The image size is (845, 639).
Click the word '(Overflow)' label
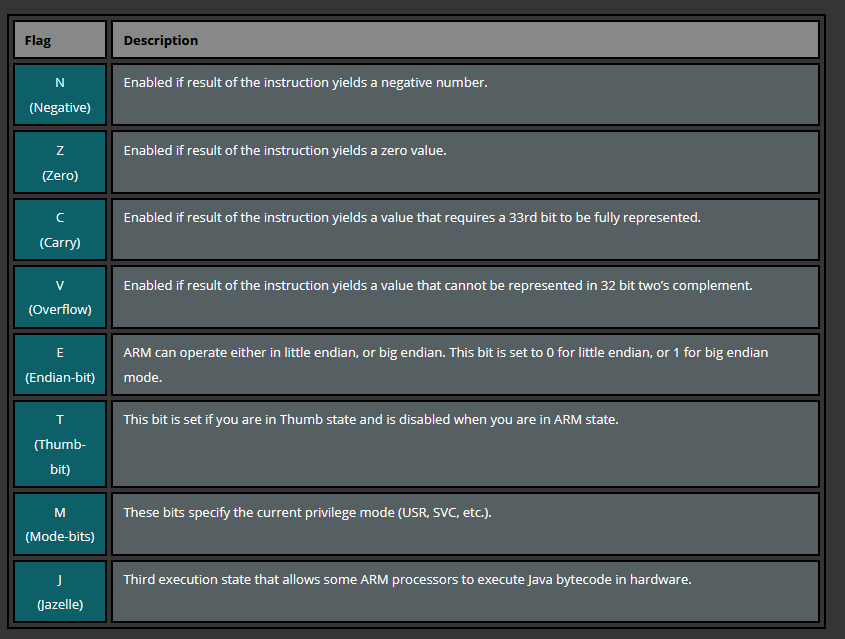point(60,309)
